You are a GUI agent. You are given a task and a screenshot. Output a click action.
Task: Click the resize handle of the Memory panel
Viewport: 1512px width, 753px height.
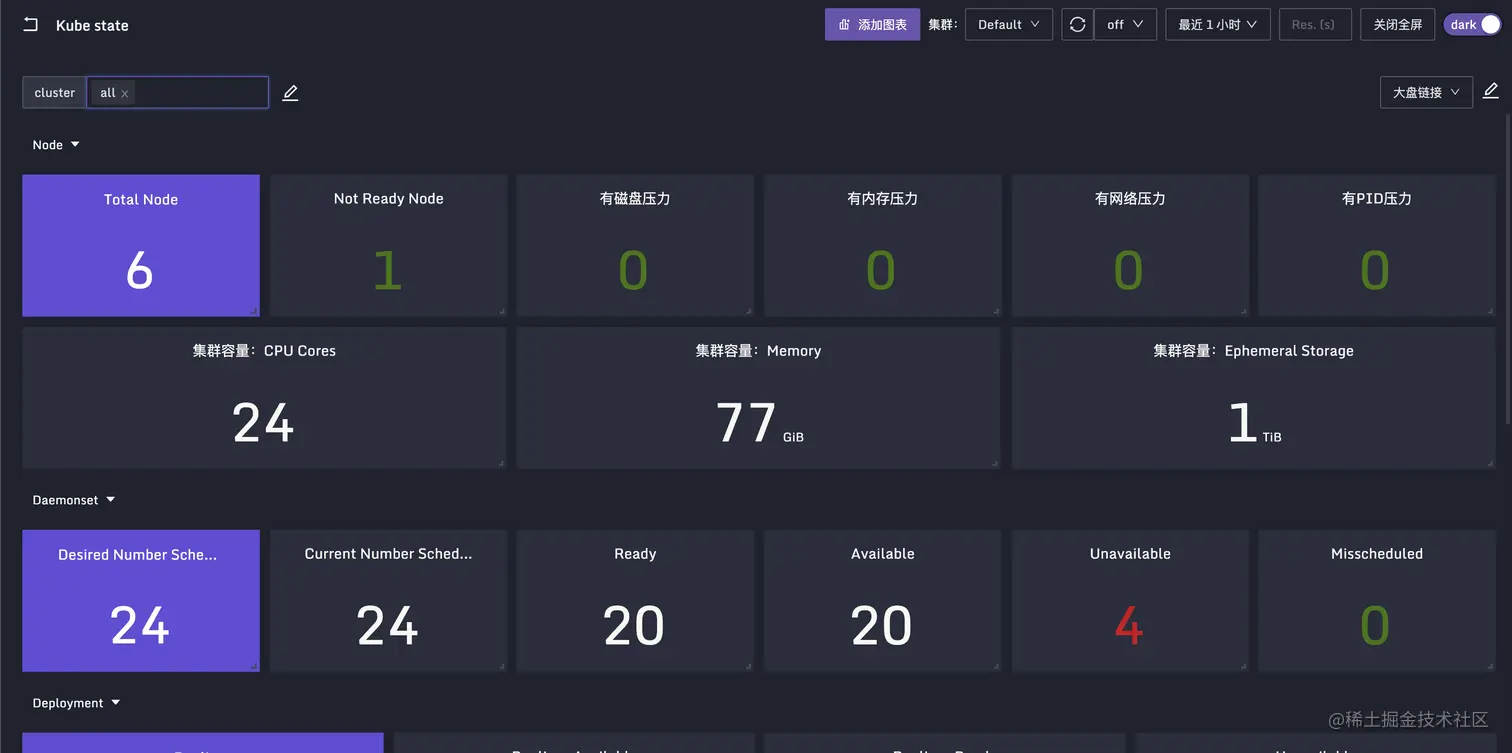(994, 463)
